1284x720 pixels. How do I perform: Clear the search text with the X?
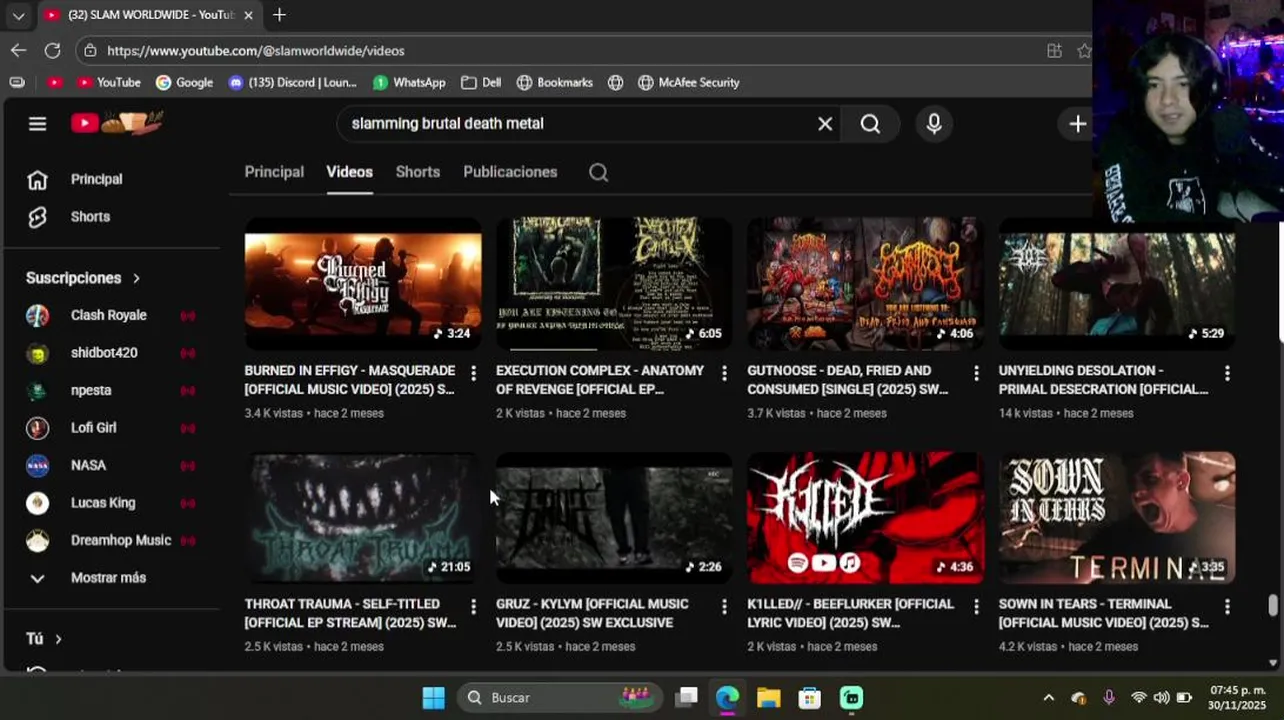pyautogui.click(x=825, y=124)
